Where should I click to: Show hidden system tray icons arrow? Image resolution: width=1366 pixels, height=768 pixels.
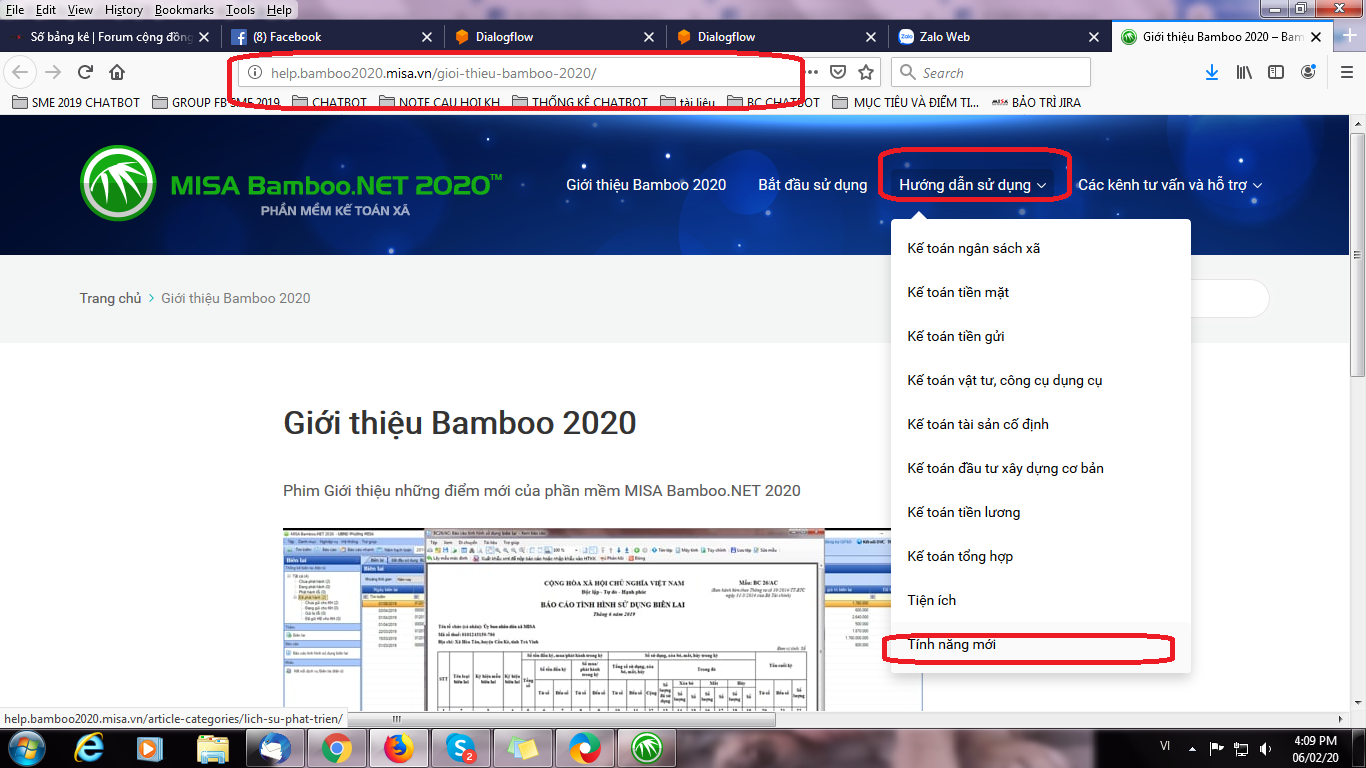click(1194, 747)
